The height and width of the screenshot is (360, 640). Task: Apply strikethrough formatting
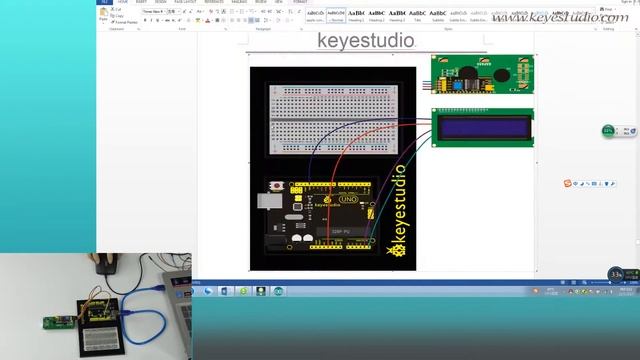[167, 20]
